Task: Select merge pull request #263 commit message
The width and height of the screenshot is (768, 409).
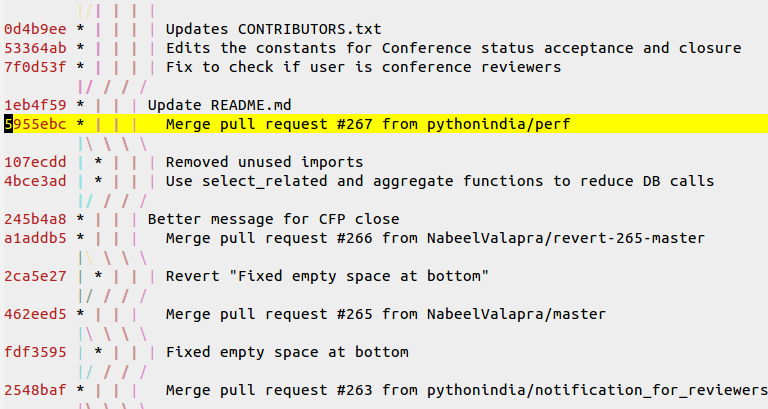Action: [x=466, y=390]
